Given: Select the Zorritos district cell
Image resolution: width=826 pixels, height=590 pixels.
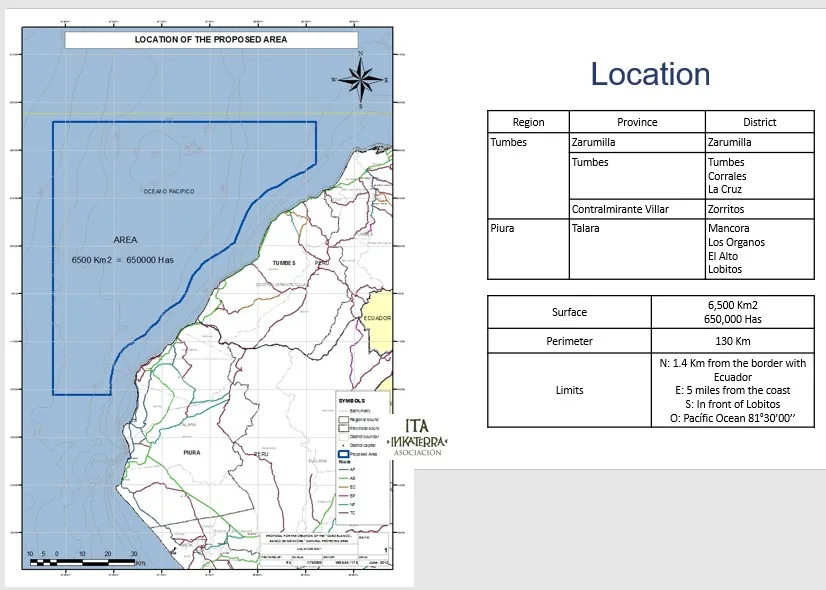Looking at the screenshot, I should pos(760,209).
